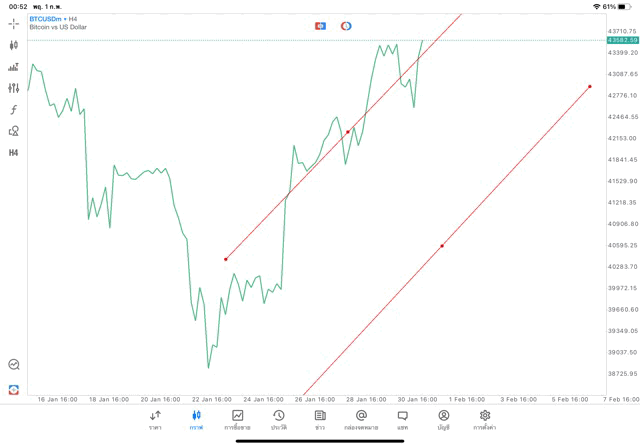Screen dimensions: 640x447
Task: Click the current price label 43582.59
Action: (622, 40)
